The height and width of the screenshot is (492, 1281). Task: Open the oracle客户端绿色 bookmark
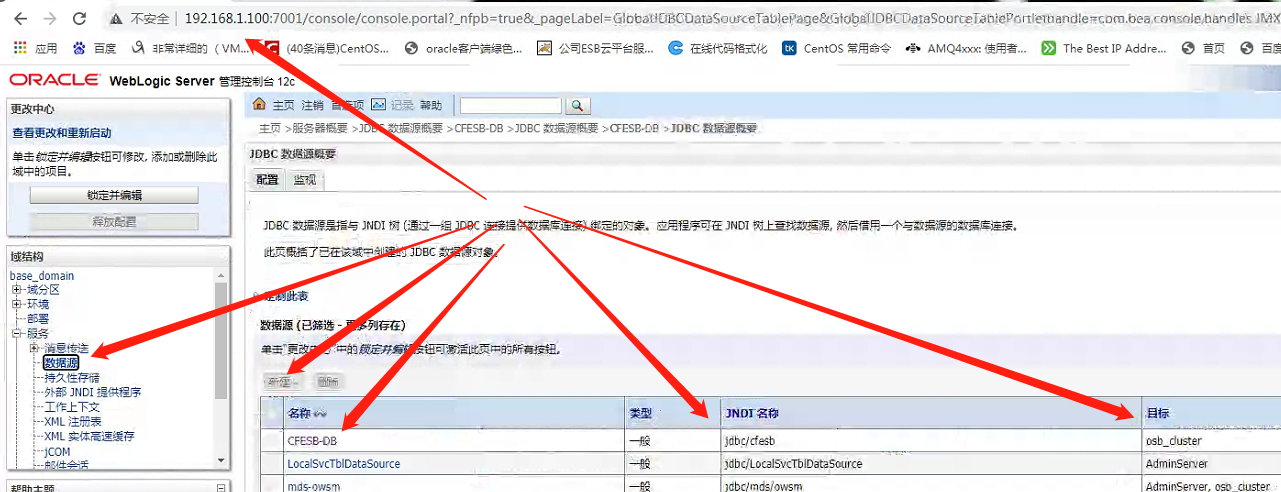463,48
